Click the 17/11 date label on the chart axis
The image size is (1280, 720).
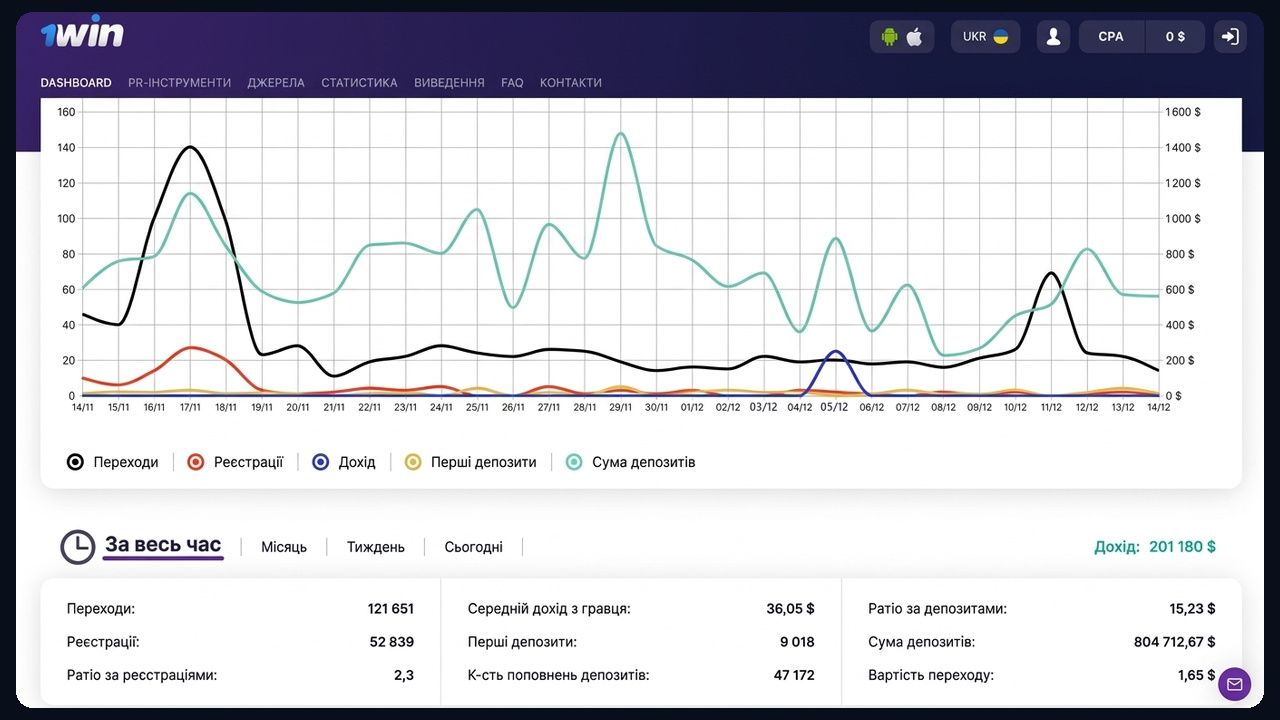click(191, 407)
